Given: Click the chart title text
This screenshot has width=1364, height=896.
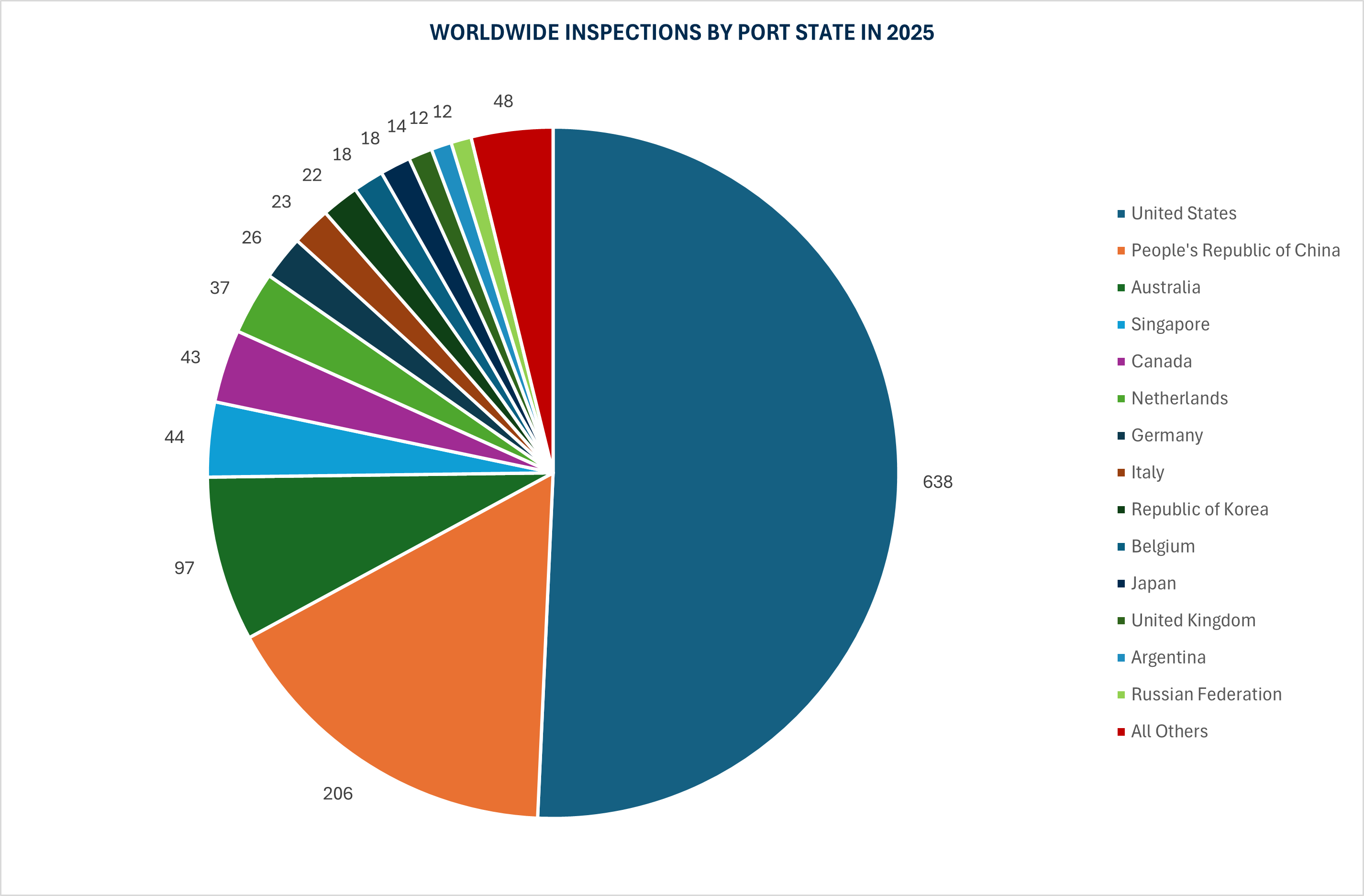Looking at the screenshot, I should [681, 33].
